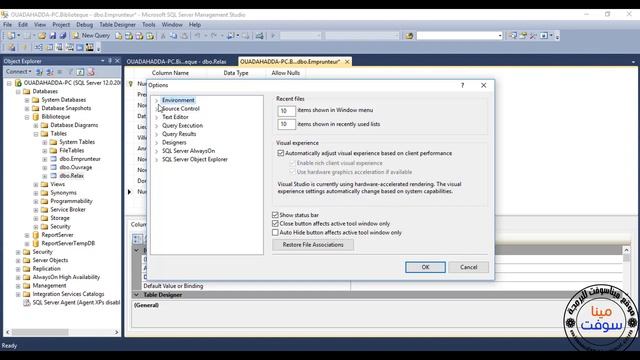Click the Generate Change Script icon in Table Designer toolbar
The image size is (640, 360).
[11, 48]
